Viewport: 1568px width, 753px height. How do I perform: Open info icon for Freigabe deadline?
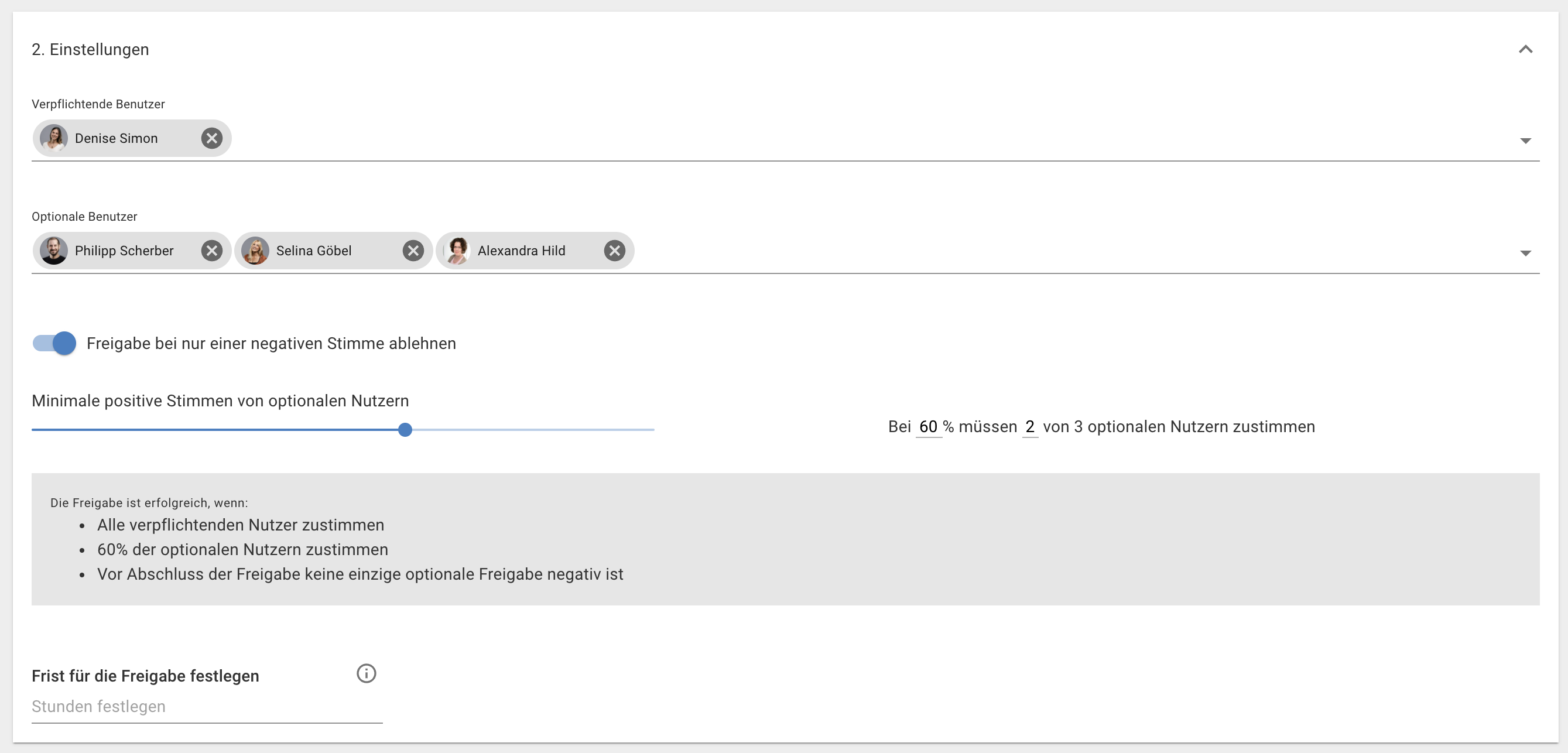point(367,673)
